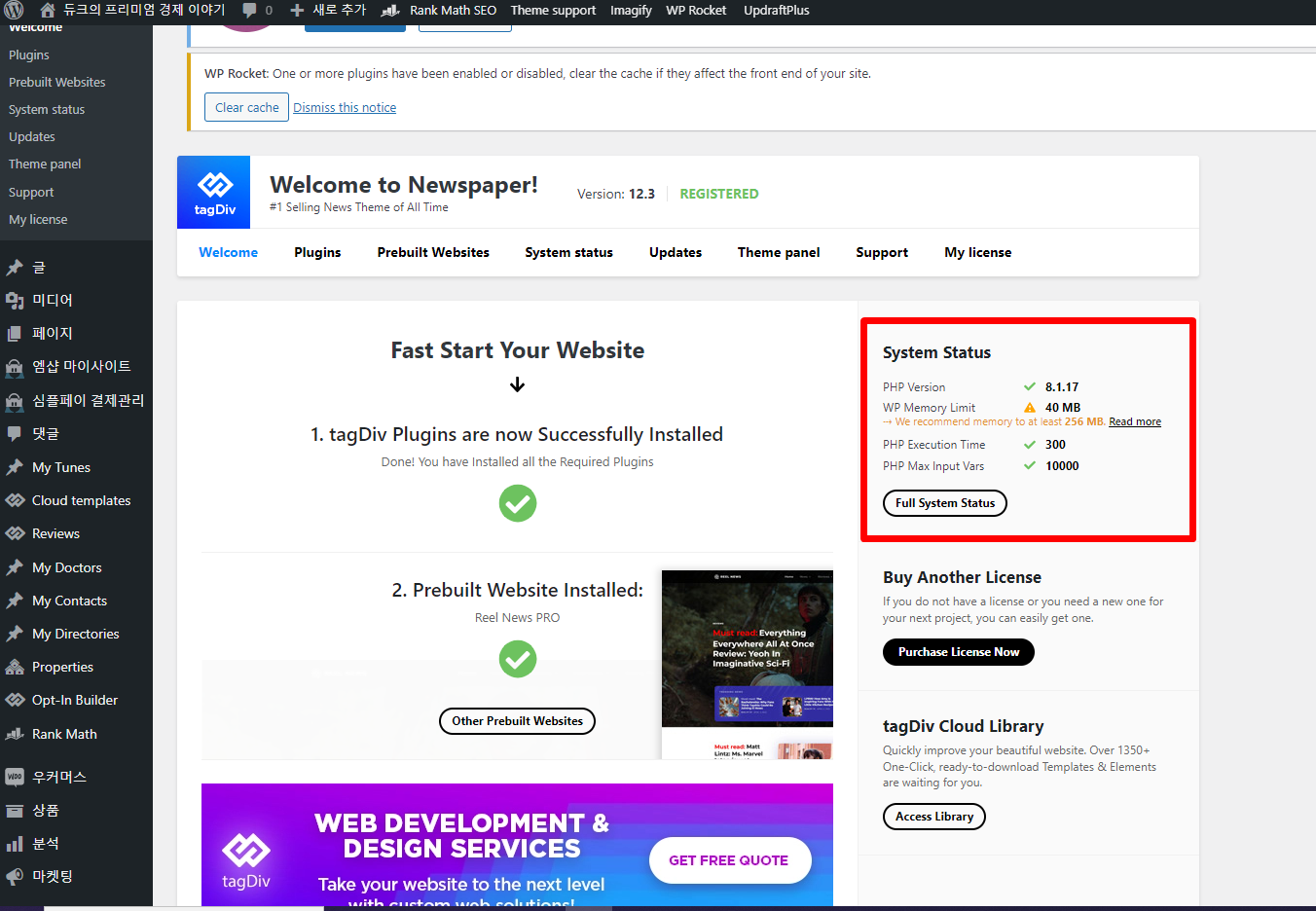Open Imagify in the admin bar
This screenshot has width=1316, height=911.
(x=631, y=11)
